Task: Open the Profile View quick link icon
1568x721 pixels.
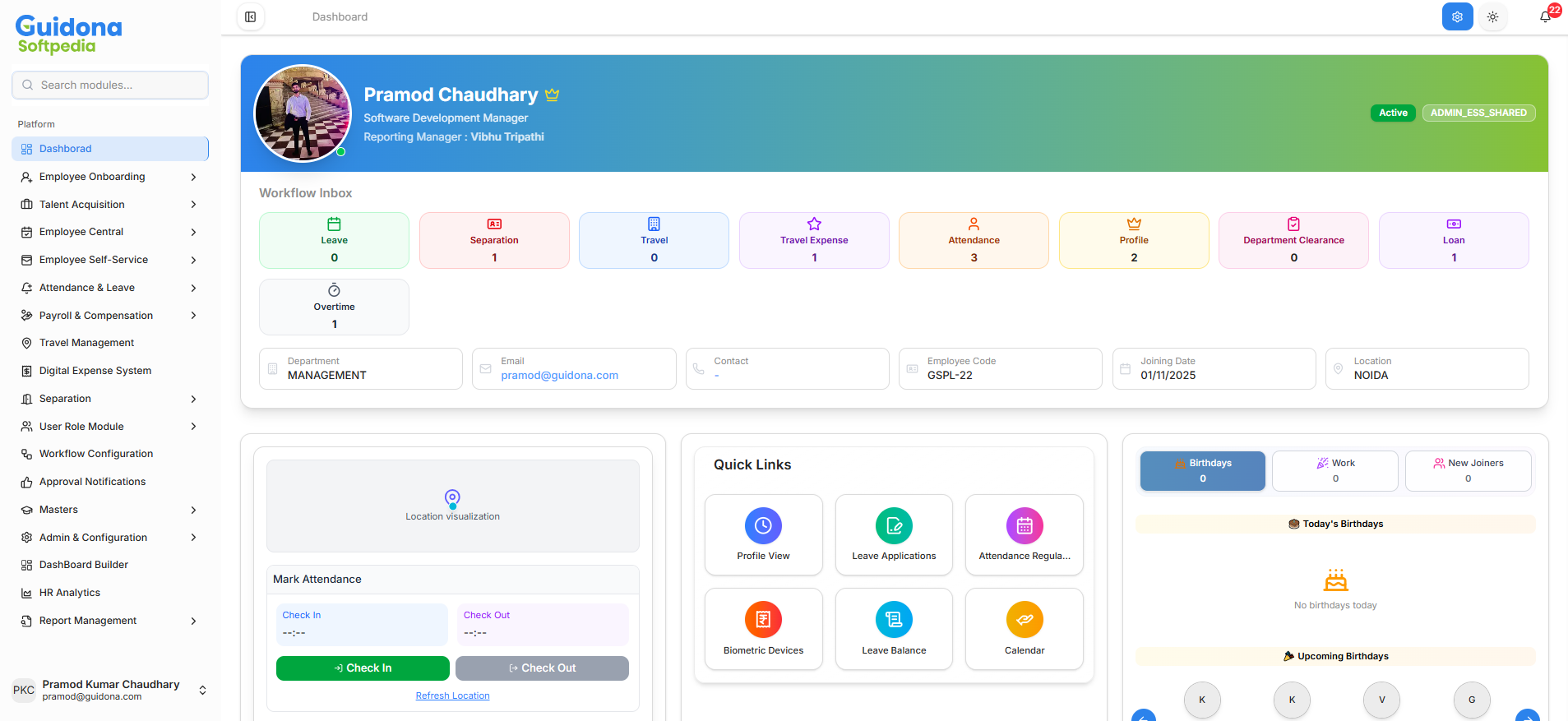Action: pyautogui.click(x=763, y=526)
